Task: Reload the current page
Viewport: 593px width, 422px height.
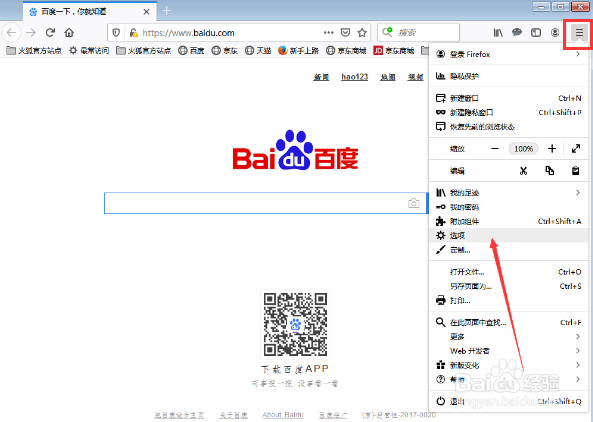Action: (x=50, y=33)
